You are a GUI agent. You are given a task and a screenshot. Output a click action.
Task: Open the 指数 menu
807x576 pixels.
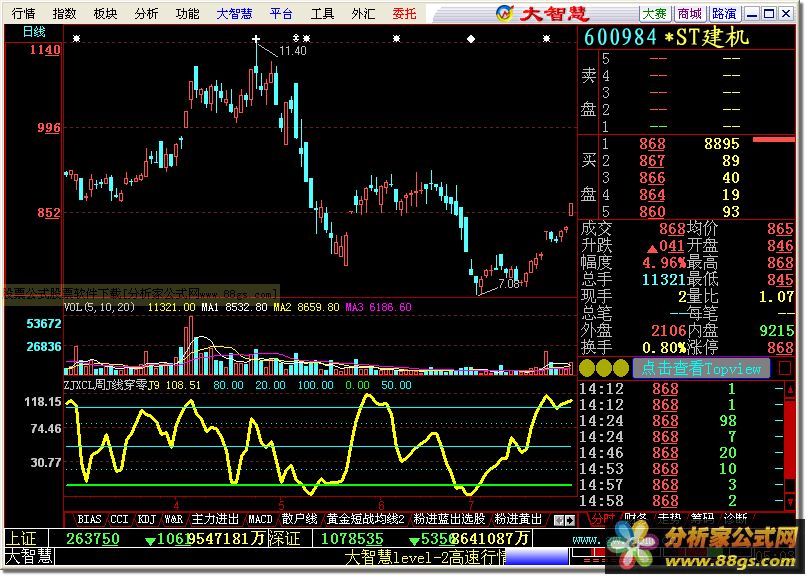(64, 13)
